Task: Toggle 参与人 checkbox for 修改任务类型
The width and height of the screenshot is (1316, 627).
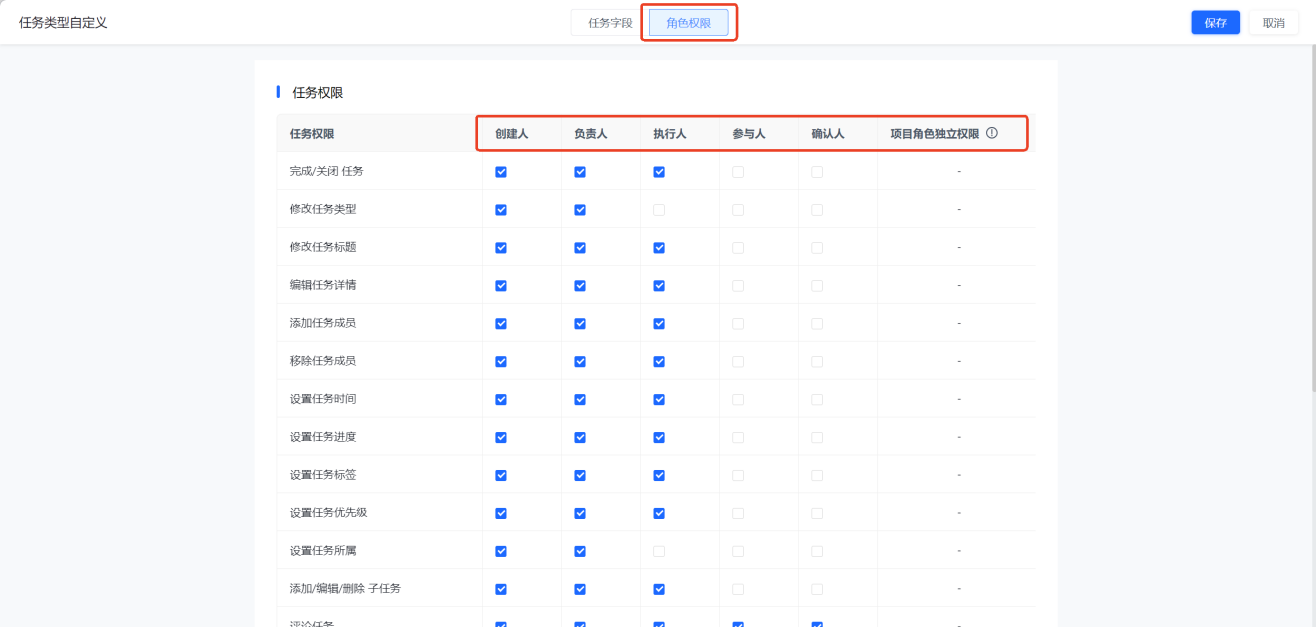Action: 738,210
